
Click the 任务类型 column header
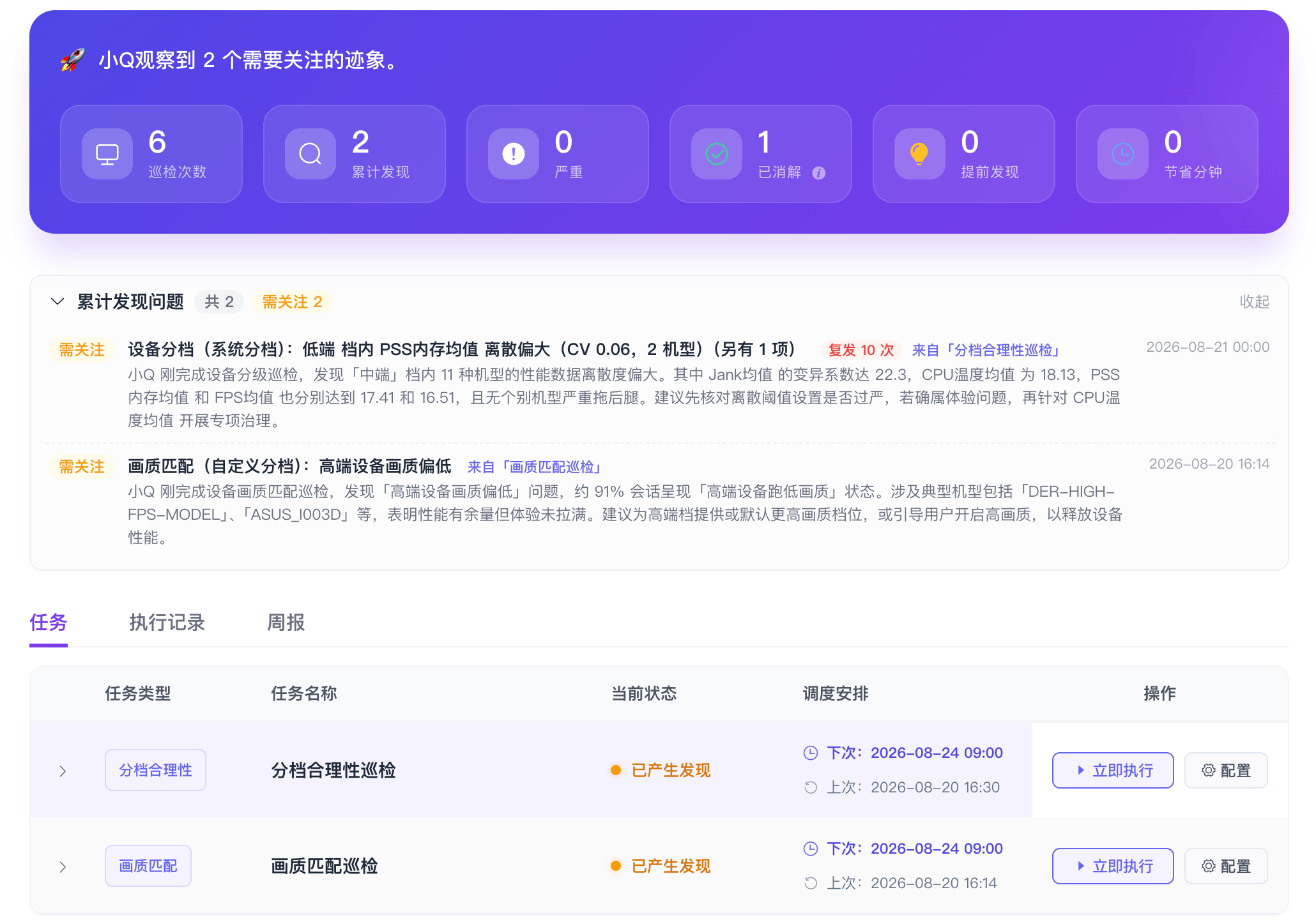tap(137, 693)
